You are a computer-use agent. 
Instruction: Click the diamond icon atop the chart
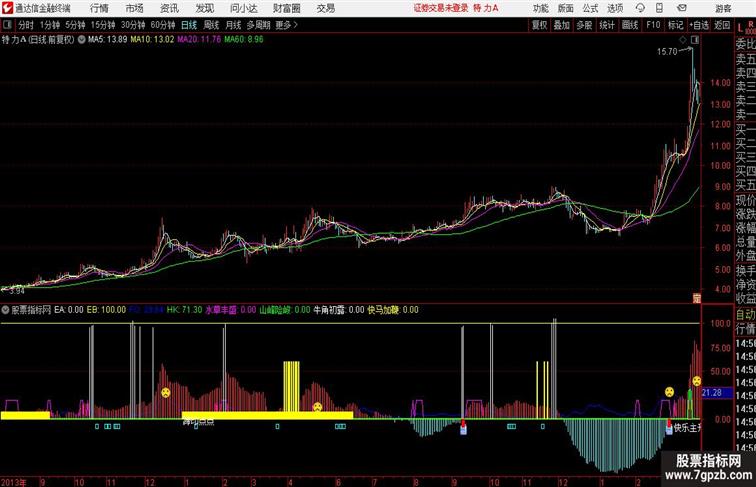(683, 40)
